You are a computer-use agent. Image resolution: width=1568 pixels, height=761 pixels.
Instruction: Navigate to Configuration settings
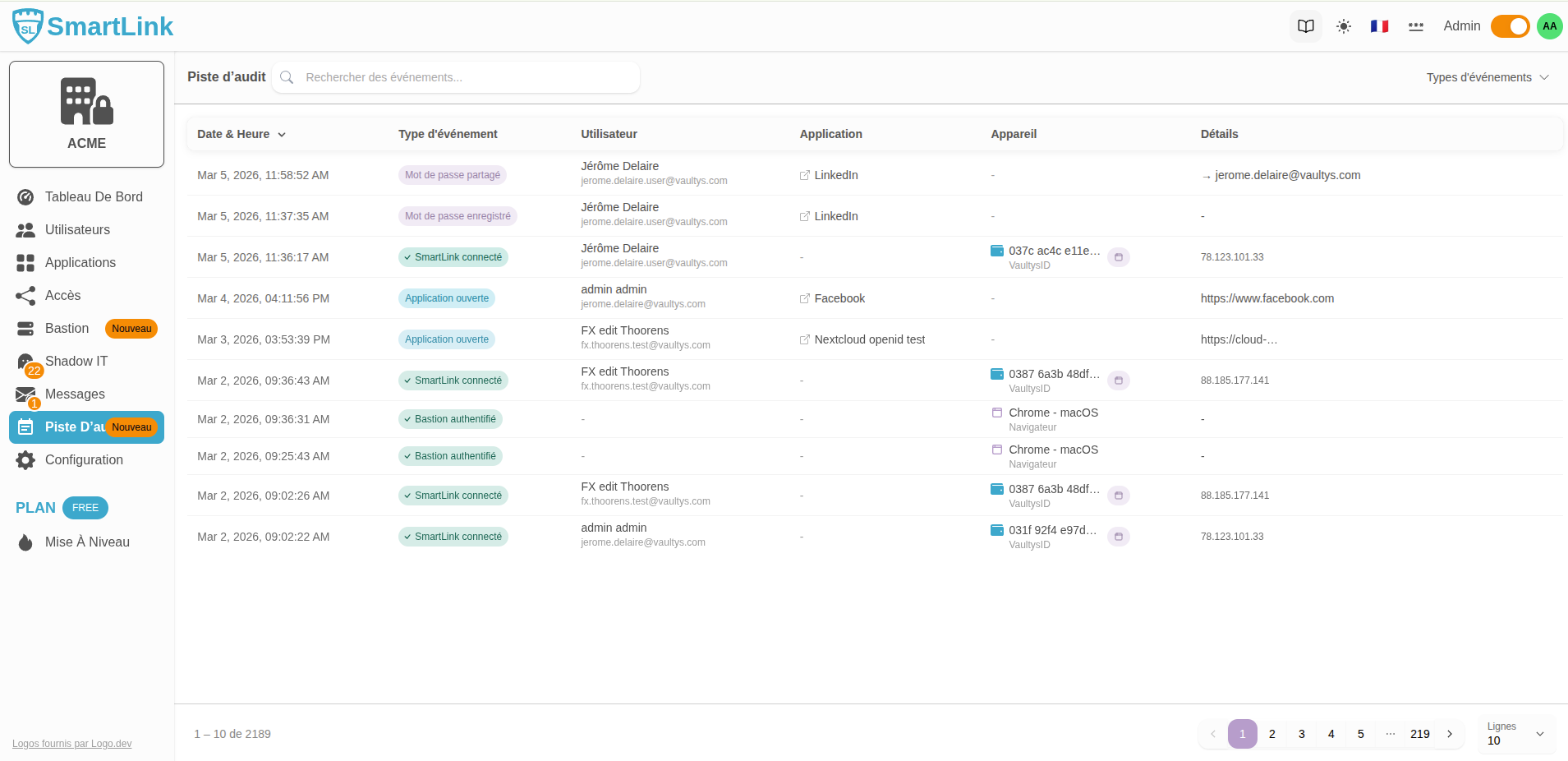(84, 460)
